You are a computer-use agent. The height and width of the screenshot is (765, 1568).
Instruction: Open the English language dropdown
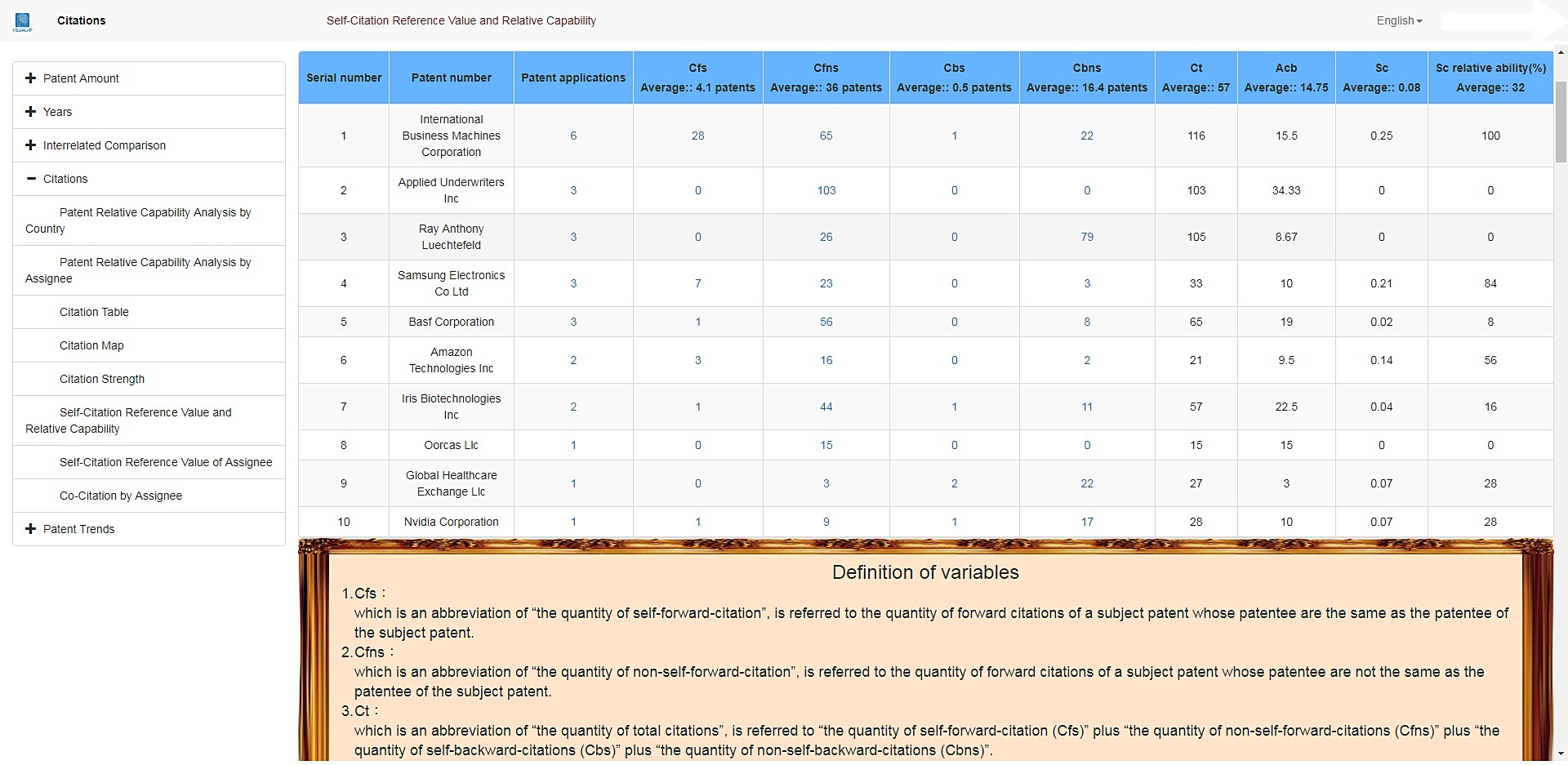[x=1399, y=20]
